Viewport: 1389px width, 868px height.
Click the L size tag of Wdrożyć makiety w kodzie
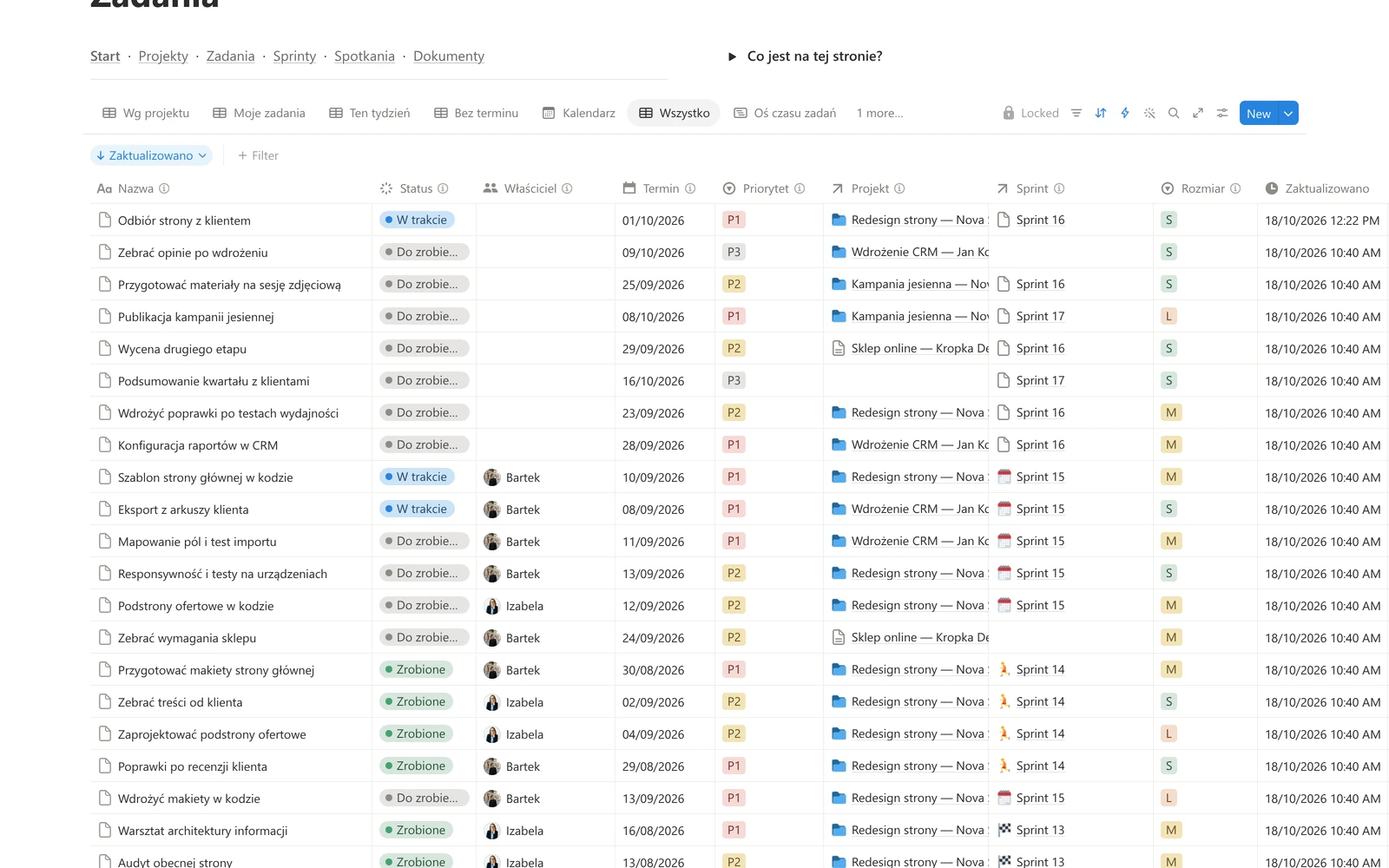(x=1168, y=799)
